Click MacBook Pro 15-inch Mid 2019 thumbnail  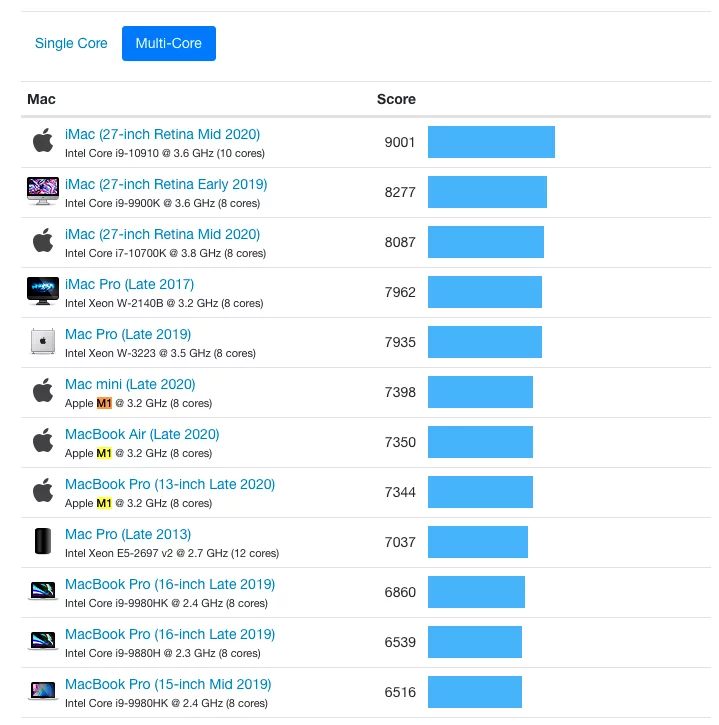click(x=43, y=691)
